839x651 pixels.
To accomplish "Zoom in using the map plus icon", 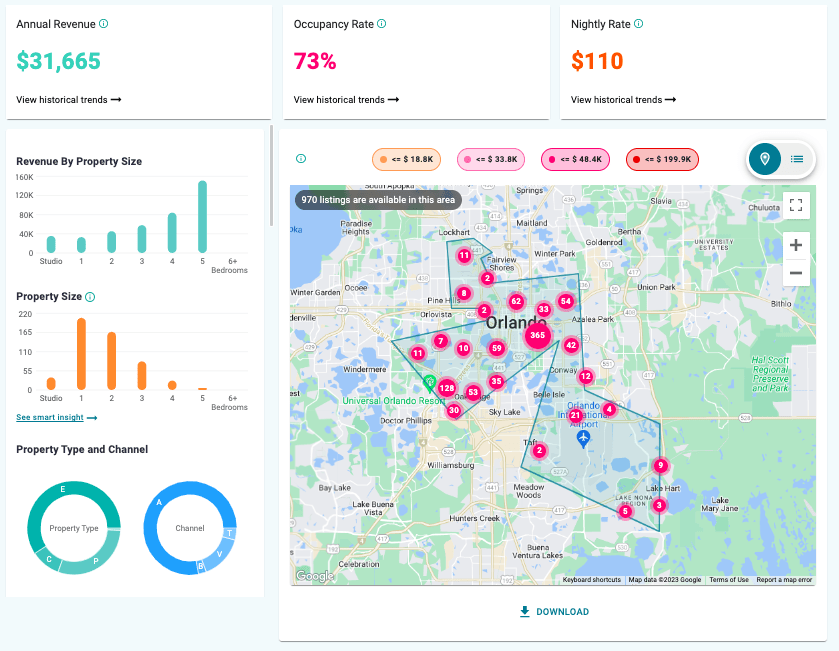I will (x=796, y=245).
